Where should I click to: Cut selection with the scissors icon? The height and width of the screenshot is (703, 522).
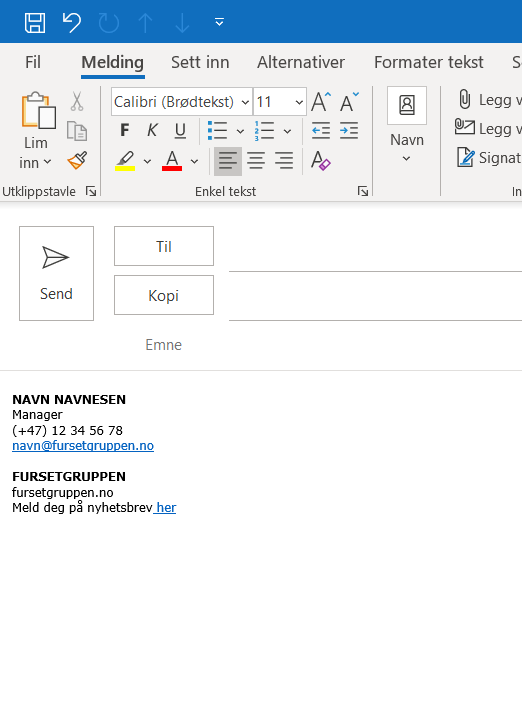(x=77, y=101)
